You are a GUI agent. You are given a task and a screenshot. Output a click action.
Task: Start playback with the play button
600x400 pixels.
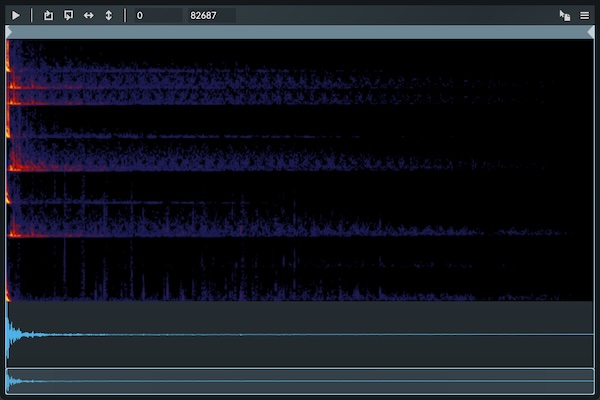coord(16,15)
